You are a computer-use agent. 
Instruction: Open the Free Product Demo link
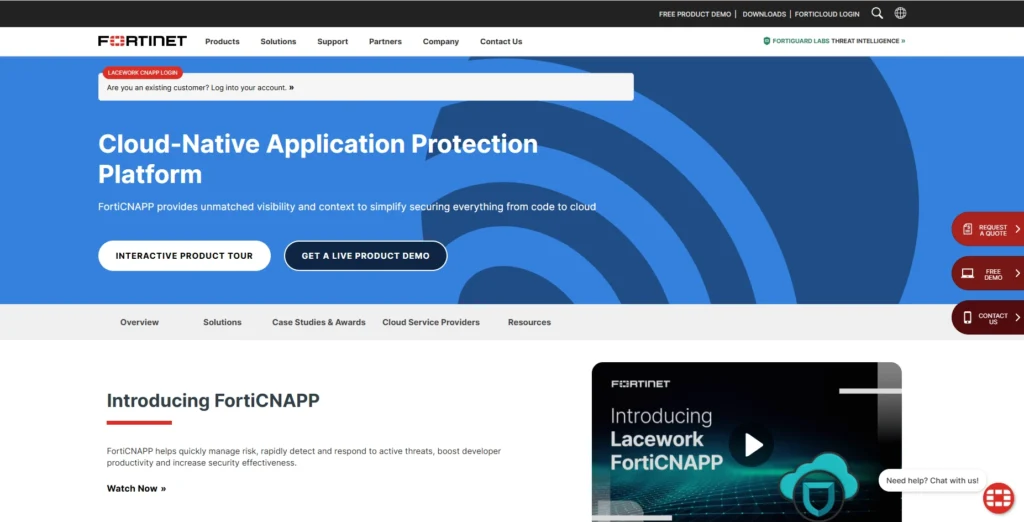coord(695,14)
